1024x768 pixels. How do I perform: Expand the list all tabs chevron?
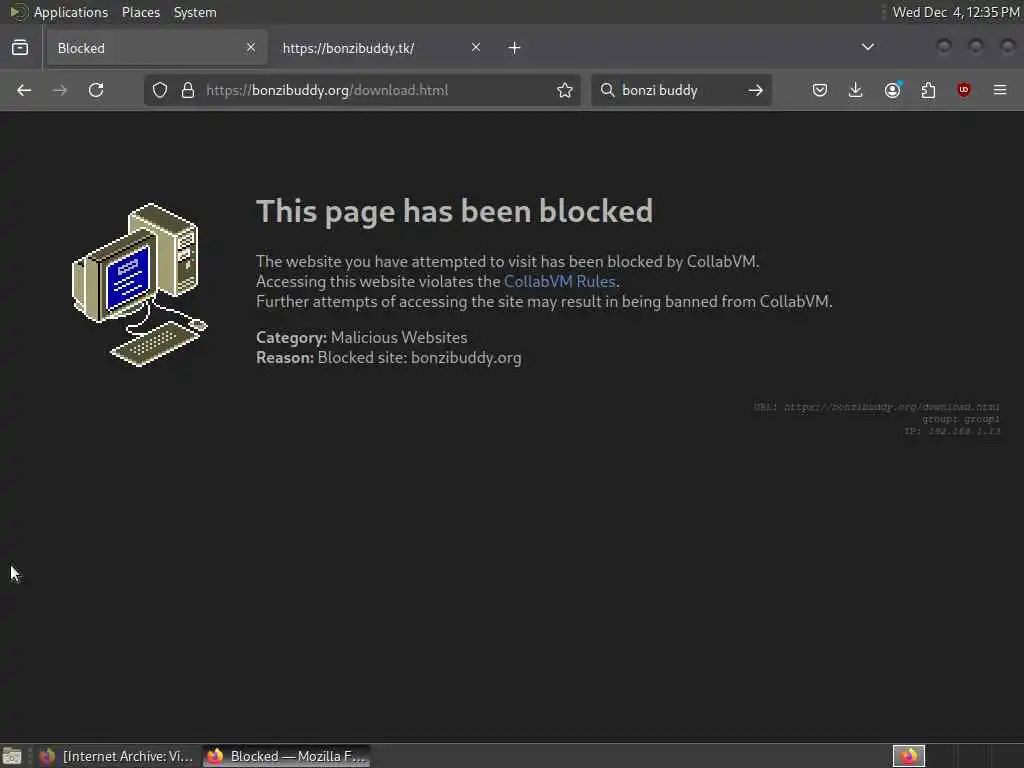(868, 47)
